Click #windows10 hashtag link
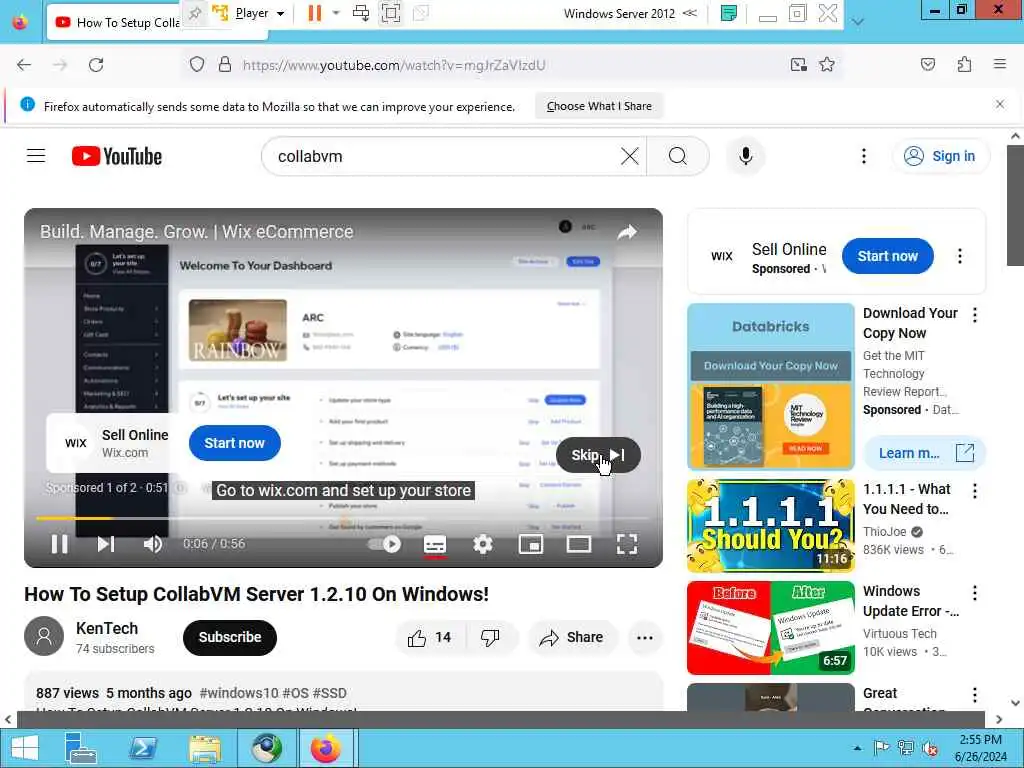 pos(239,693)
